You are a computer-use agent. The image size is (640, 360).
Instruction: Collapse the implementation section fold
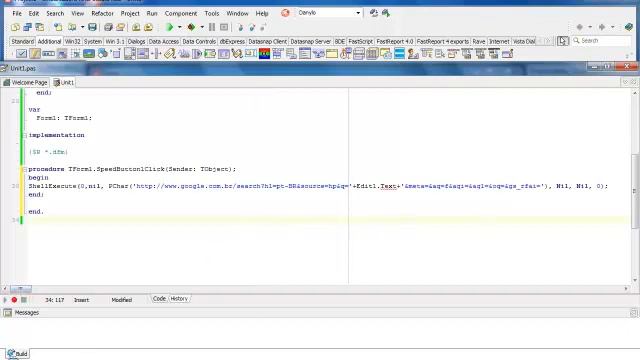coord(24,135)
